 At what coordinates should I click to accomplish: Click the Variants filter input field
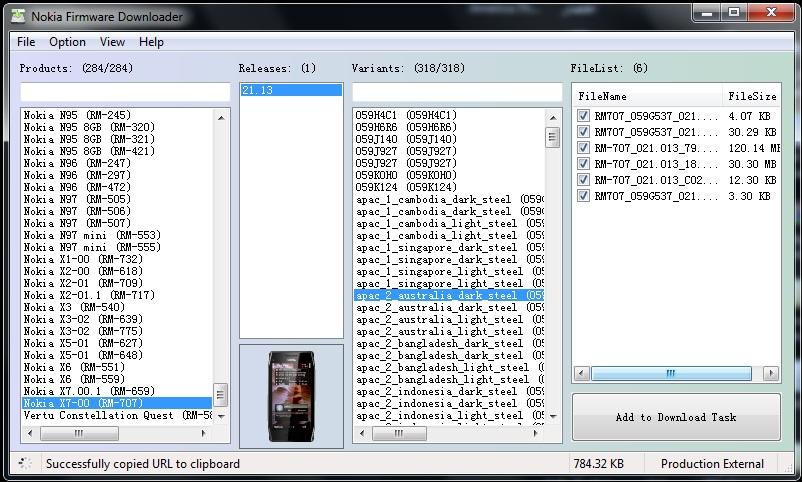(457, 92)
